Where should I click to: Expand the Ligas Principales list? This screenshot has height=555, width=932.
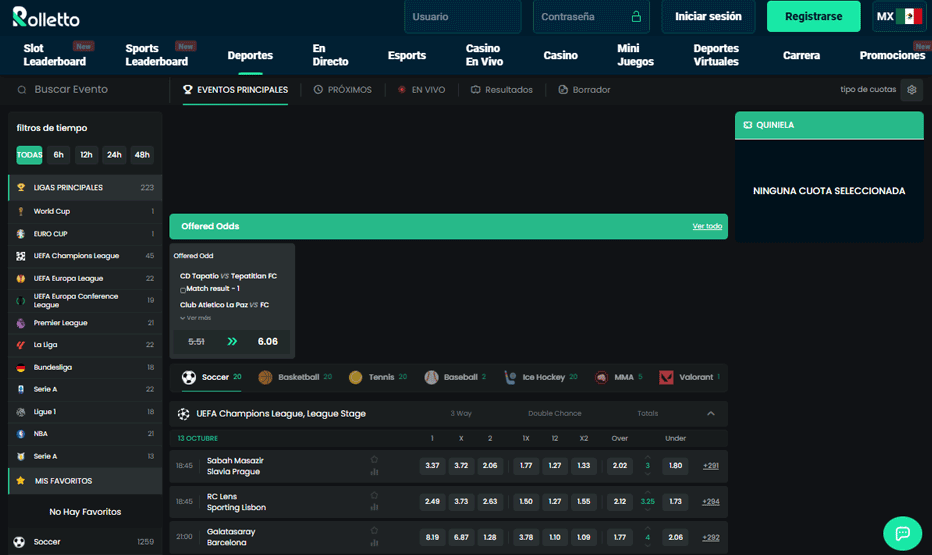(x=86, y=187)
